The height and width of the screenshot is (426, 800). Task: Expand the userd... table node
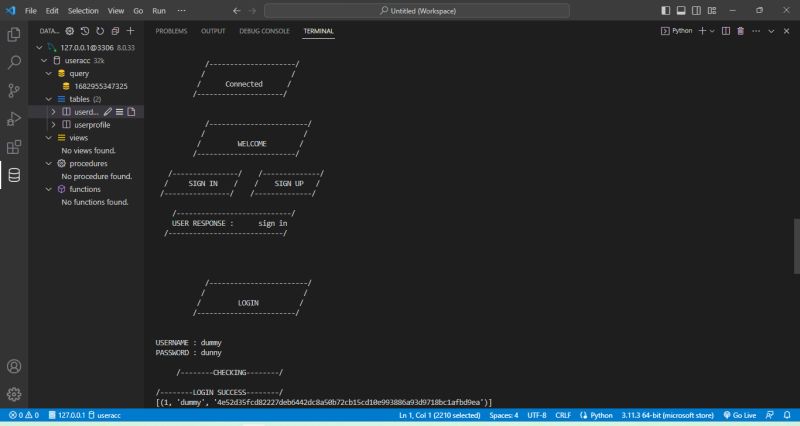point(53,112)
